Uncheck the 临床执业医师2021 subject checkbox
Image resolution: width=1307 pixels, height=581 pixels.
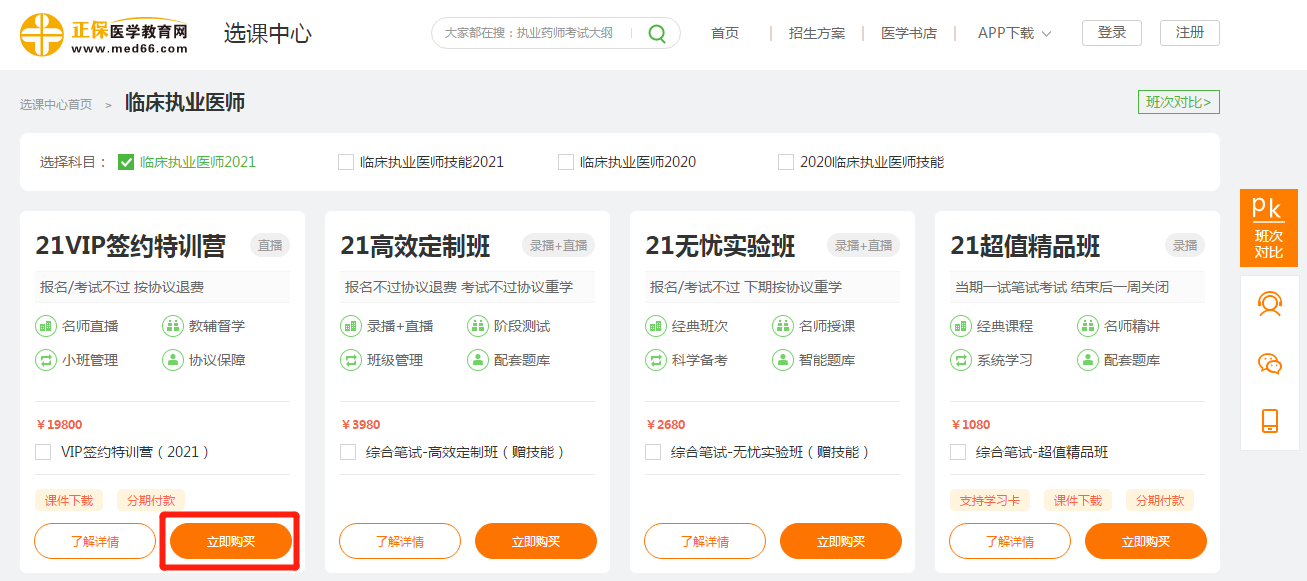tap(126, 162)
